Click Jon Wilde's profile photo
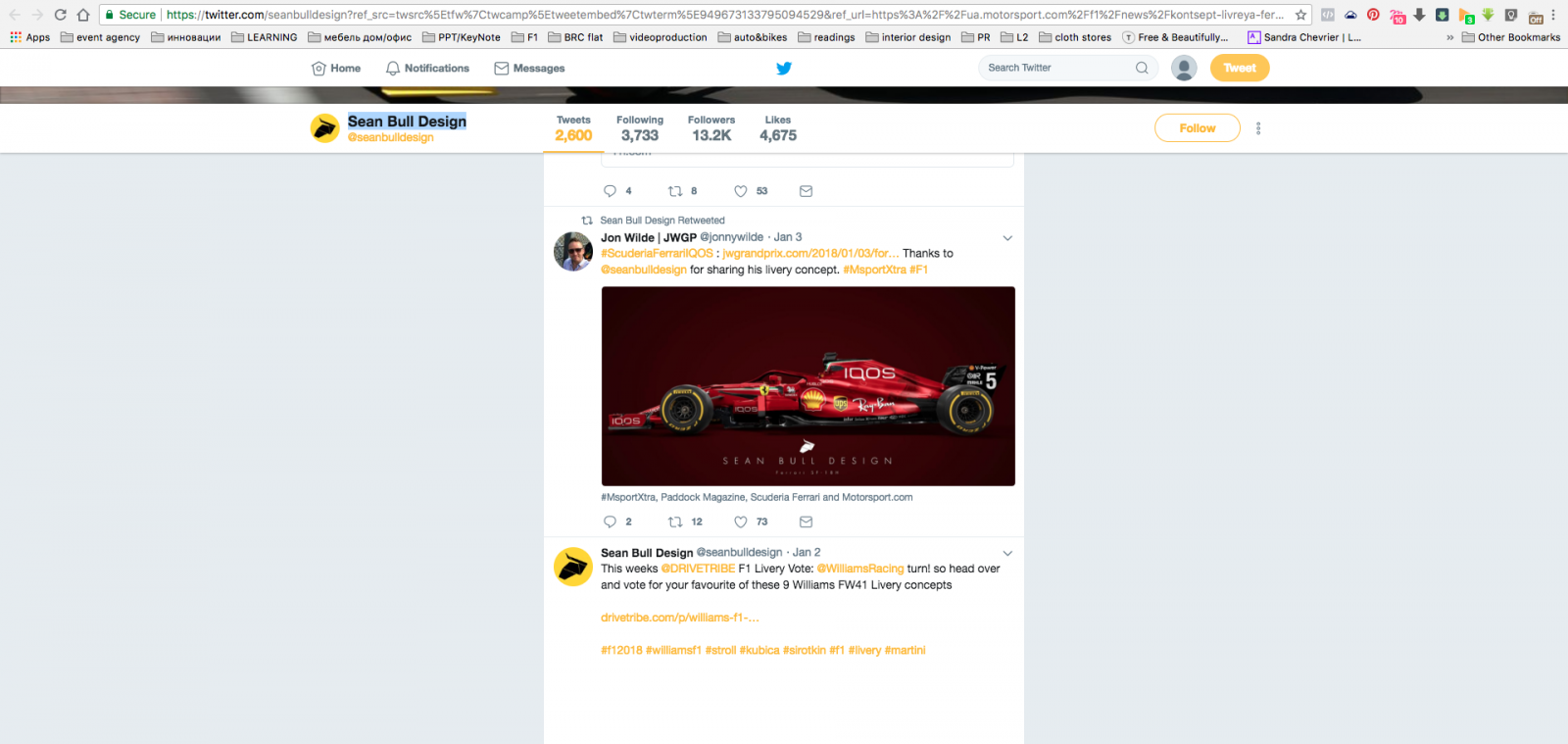The height and width of the screenshot is (744, 1568). pos(573,252)
